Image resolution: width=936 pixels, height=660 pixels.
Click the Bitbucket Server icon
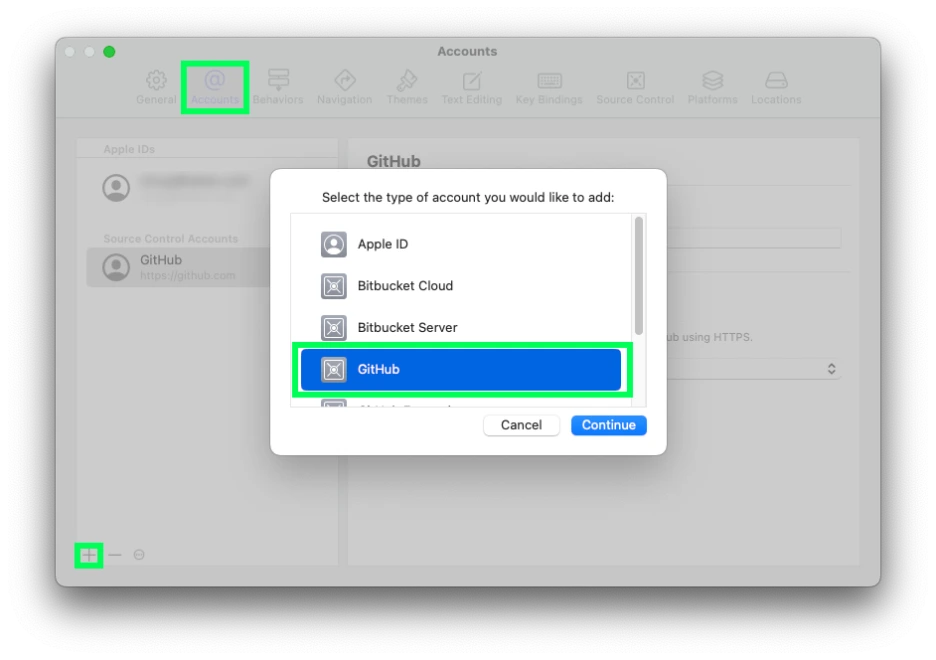pos(334,328)
